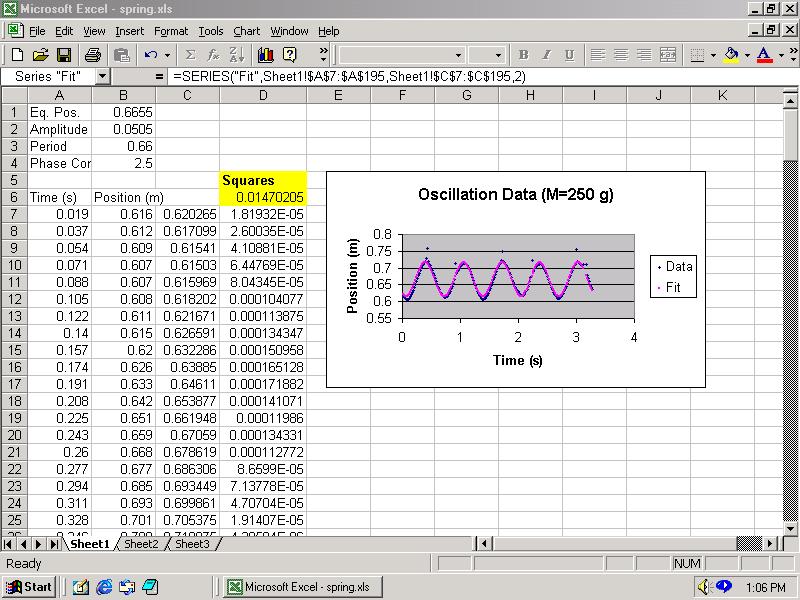The width and height of the screenshot is (800, 600).
Task: Open the Chart Wizard tool
Action: pyautogui.click(x=266, y=55)
